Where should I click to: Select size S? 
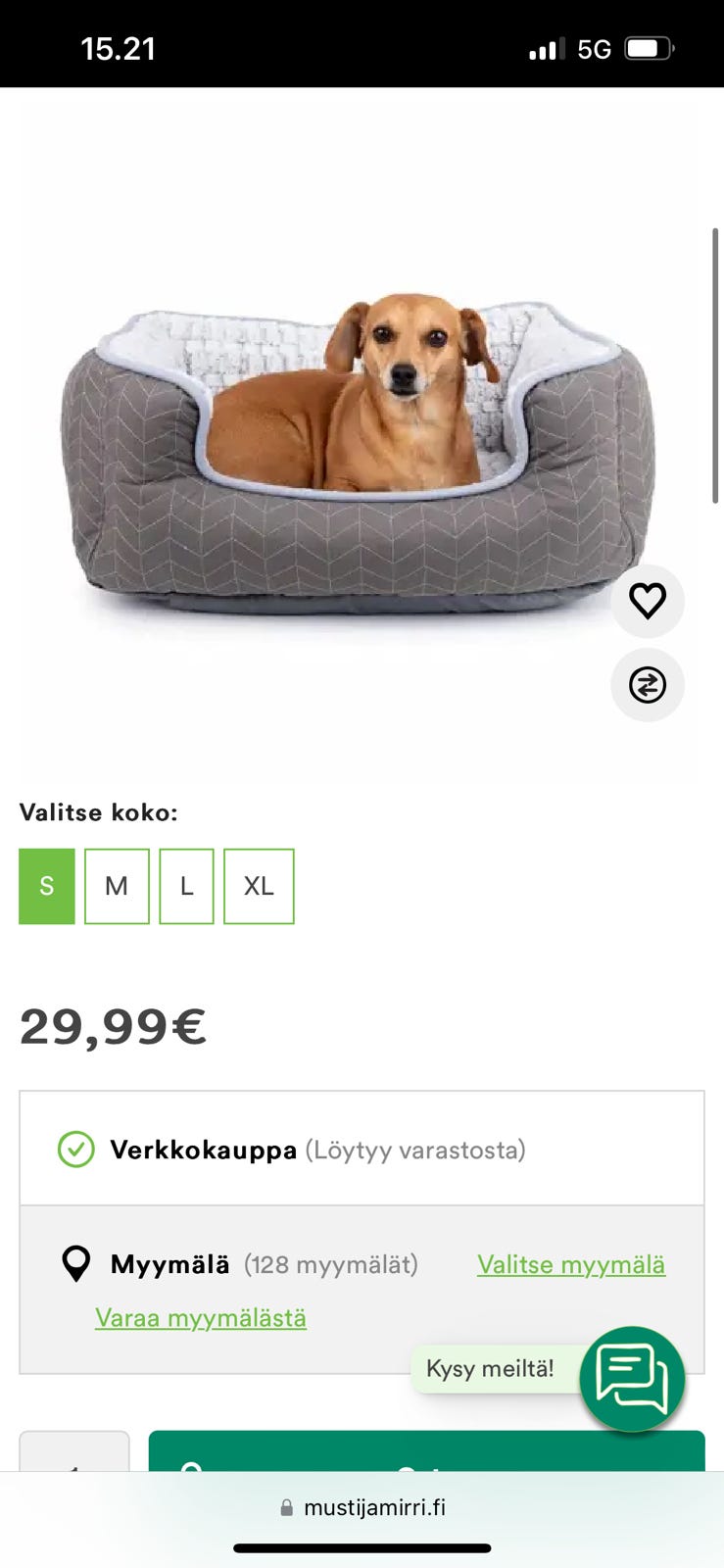47,886
